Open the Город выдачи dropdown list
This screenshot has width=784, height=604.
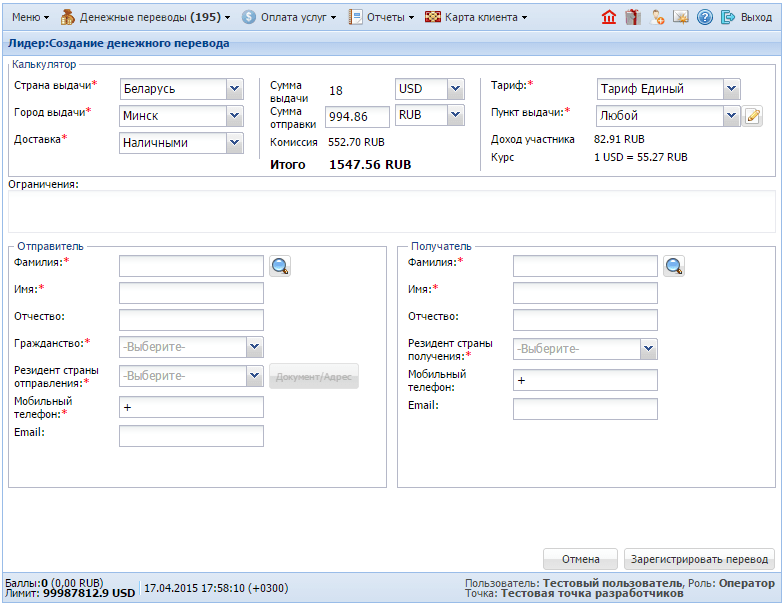click(x=235, y=116)
